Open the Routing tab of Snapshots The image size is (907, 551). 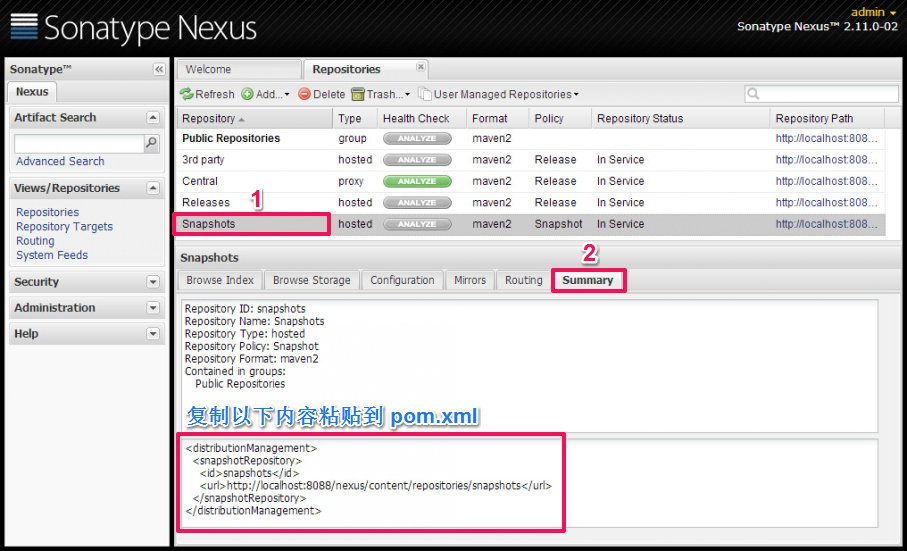point(523,280)
